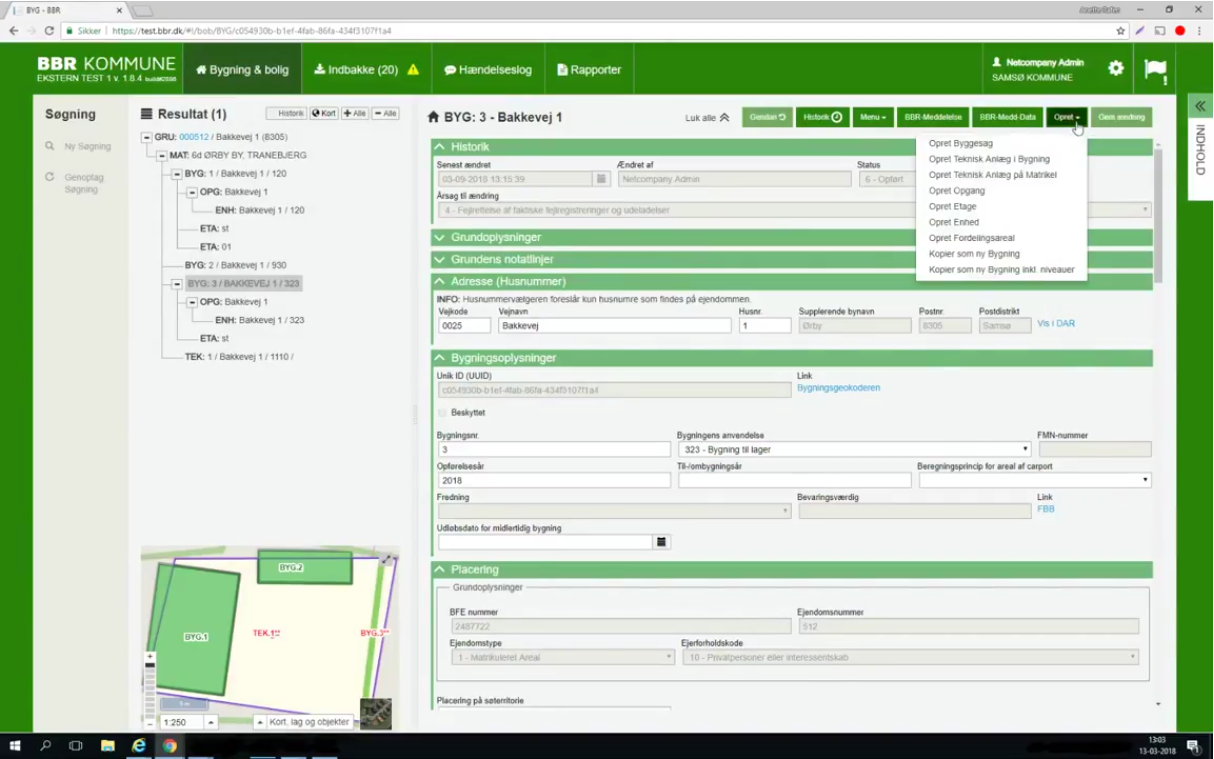The image size is (1214, 759).
Task: Click the browser back arrow
Action: (13, 31)
